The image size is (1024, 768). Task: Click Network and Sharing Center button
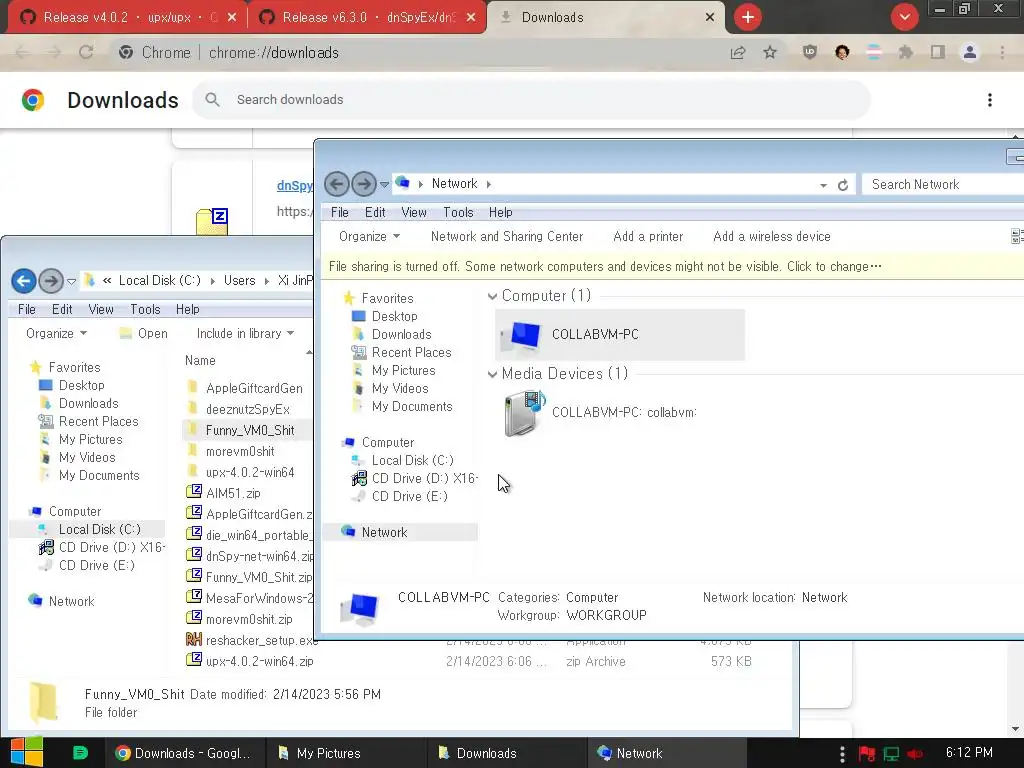(x=507, y=236)
